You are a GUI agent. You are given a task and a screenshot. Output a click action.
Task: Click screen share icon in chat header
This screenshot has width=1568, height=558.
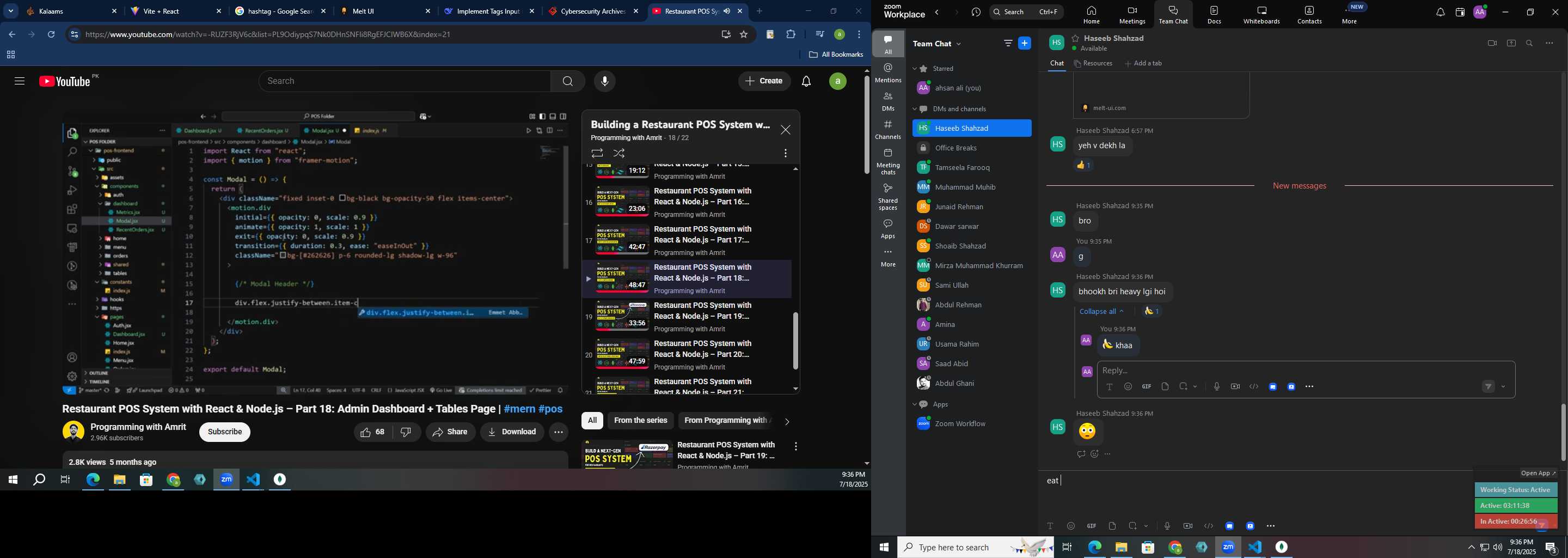tap(1511, 43)
